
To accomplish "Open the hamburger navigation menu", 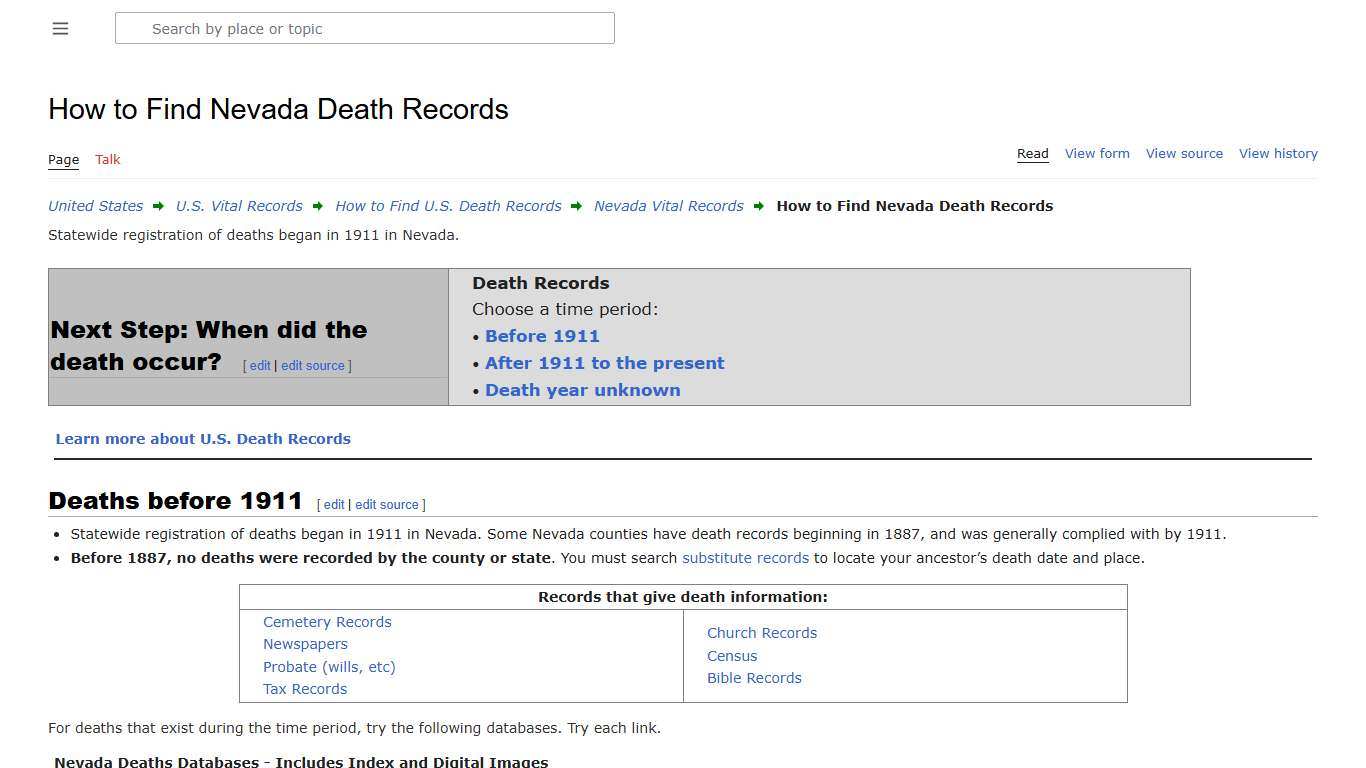I will point(60,28).
